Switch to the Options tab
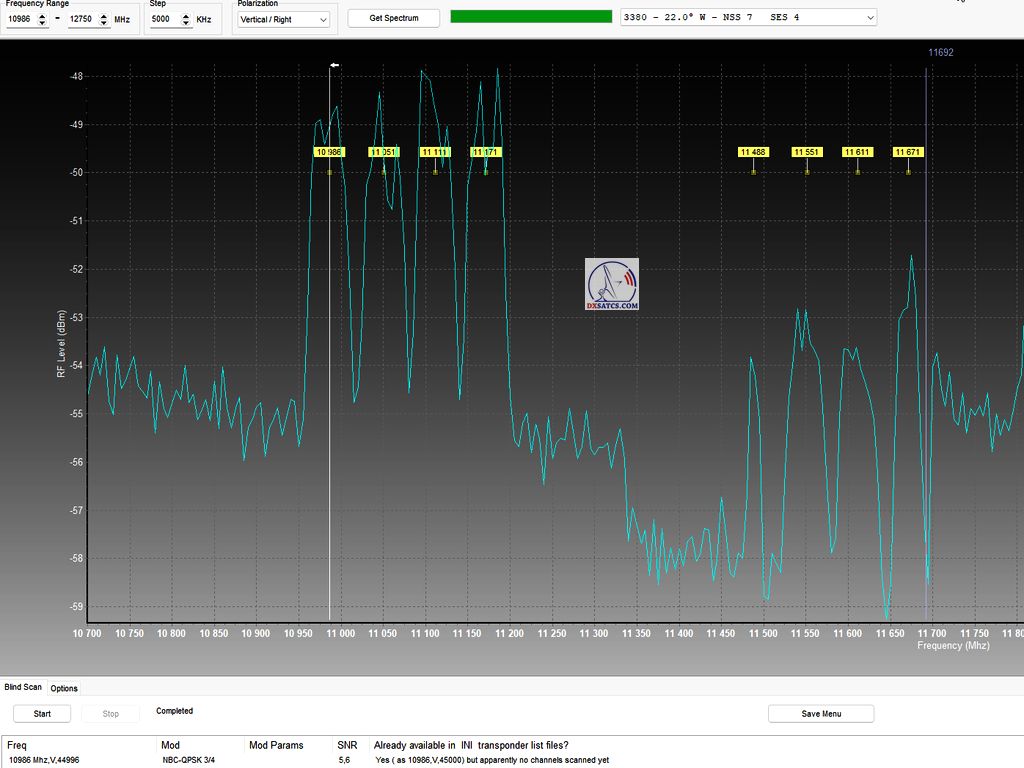This screenshot has height=768, width=1024. click(x=64, y=688)
